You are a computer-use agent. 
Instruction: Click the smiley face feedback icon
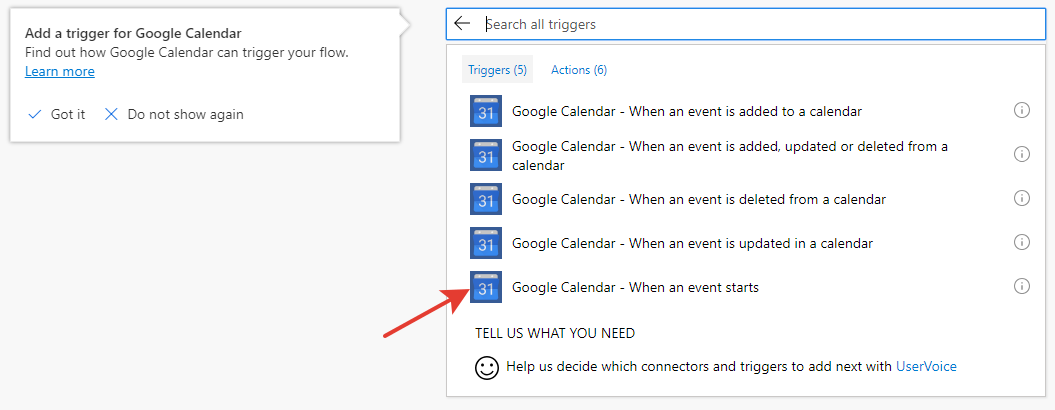(x=487, y=367)
